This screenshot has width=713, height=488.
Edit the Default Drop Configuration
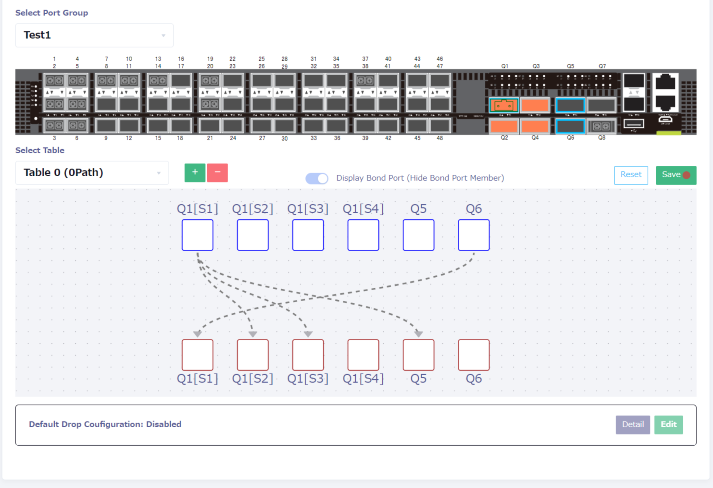tap(668, 425)
